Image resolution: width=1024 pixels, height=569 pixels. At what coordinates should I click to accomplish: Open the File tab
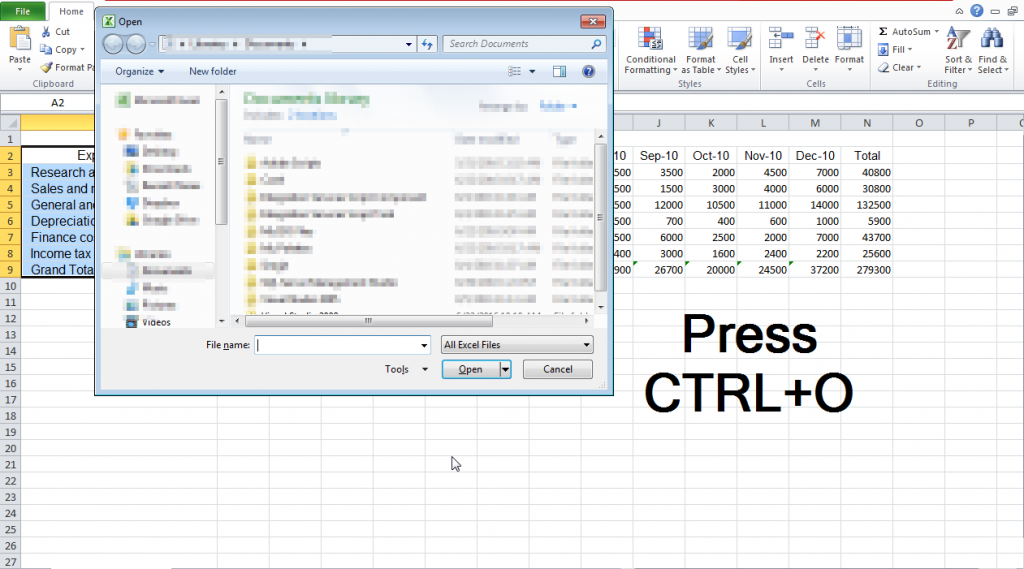point(22,11)
